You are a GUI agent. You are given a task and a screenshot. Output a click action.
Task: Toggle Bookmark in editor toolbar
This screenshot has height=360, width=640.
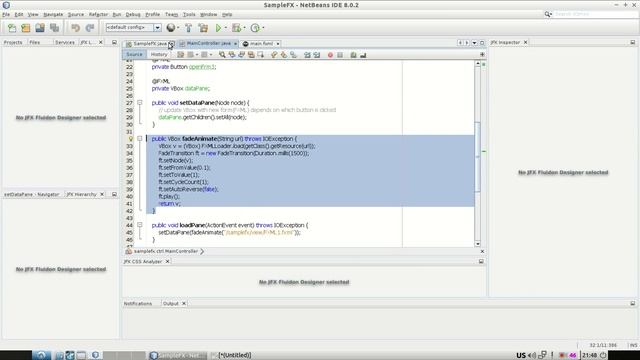(x=293, y=55)
